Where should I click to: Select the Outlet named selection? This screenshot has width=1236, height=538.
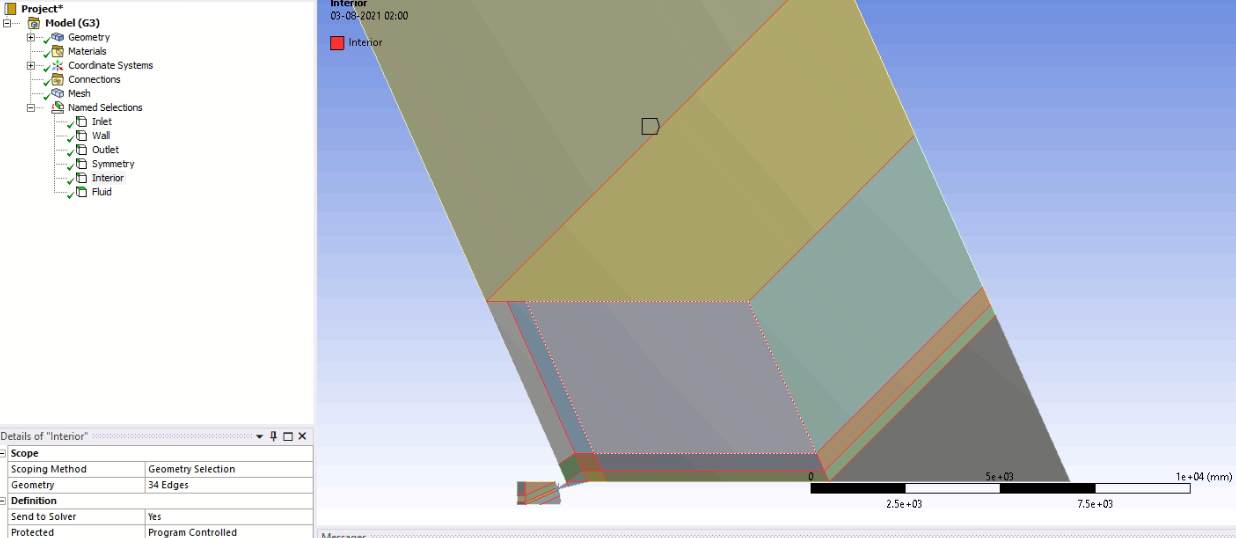pos(105,150)
